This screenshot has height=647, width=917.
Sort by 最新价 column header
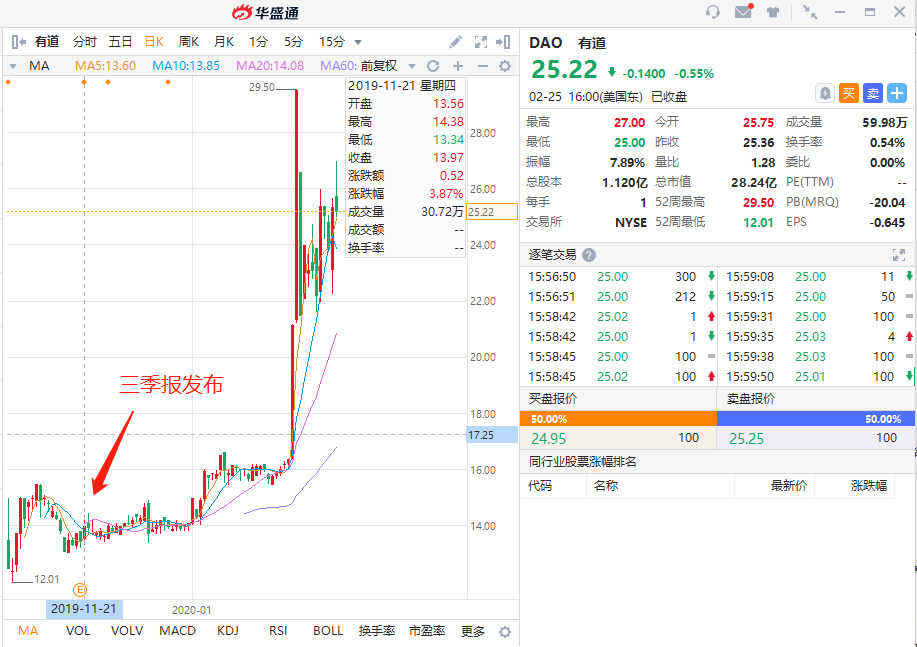tap(788, 486)
